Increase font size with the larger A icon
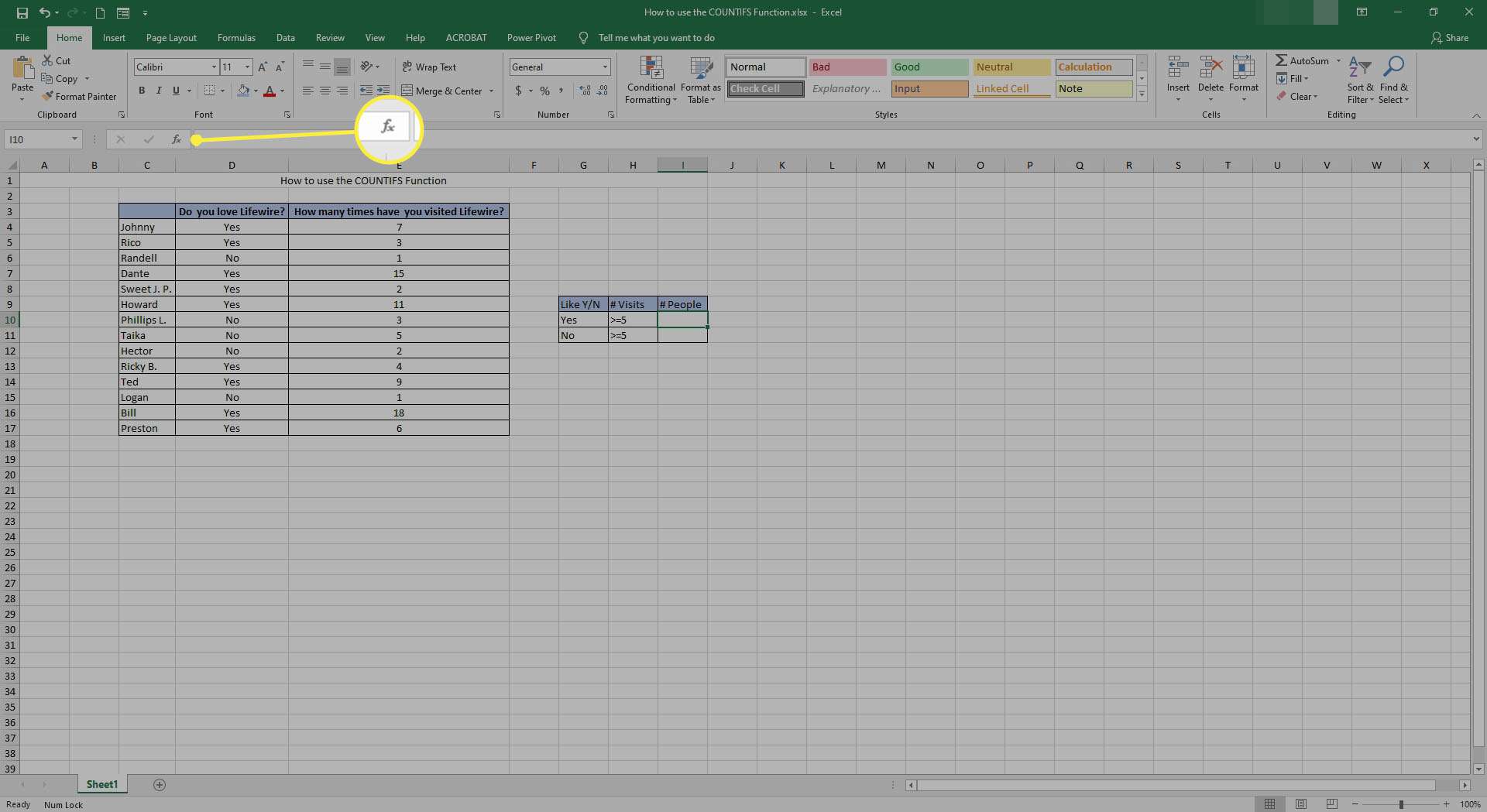Screen dimensions: 1487x812 pos(263,67)
